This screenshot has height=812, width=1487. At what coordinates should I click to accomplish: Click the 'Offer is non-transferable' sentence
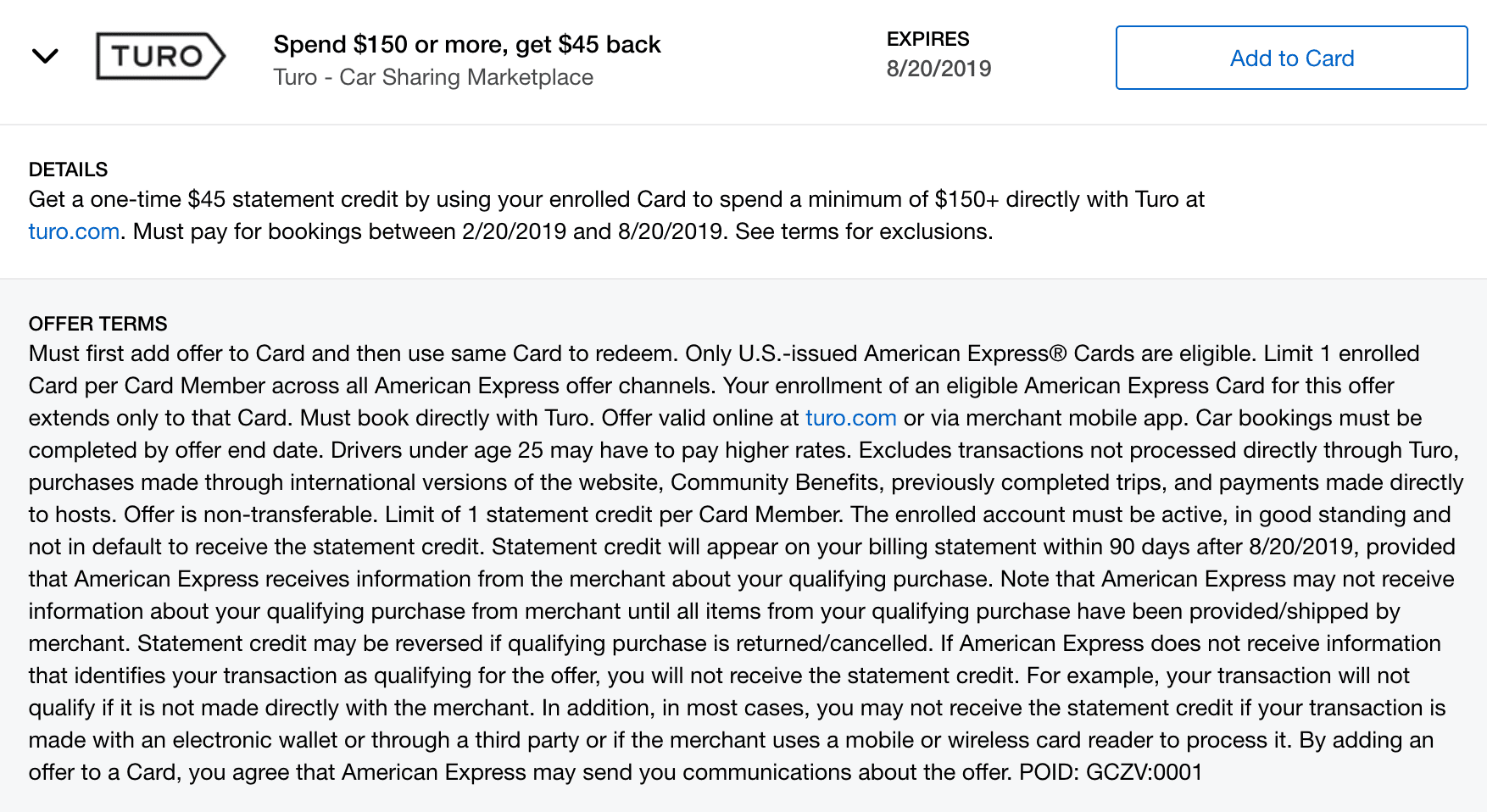[x=251, y=514]
